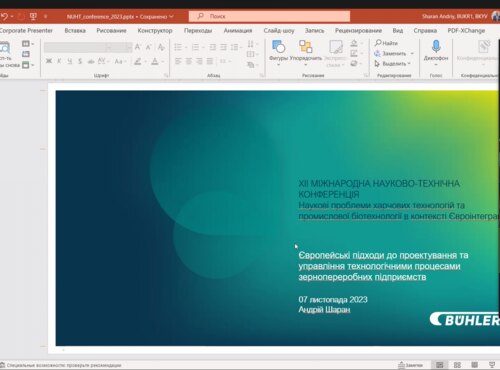Click the Поиск search box
Viewport: 500px width, 370px height.
pos(269,16)
